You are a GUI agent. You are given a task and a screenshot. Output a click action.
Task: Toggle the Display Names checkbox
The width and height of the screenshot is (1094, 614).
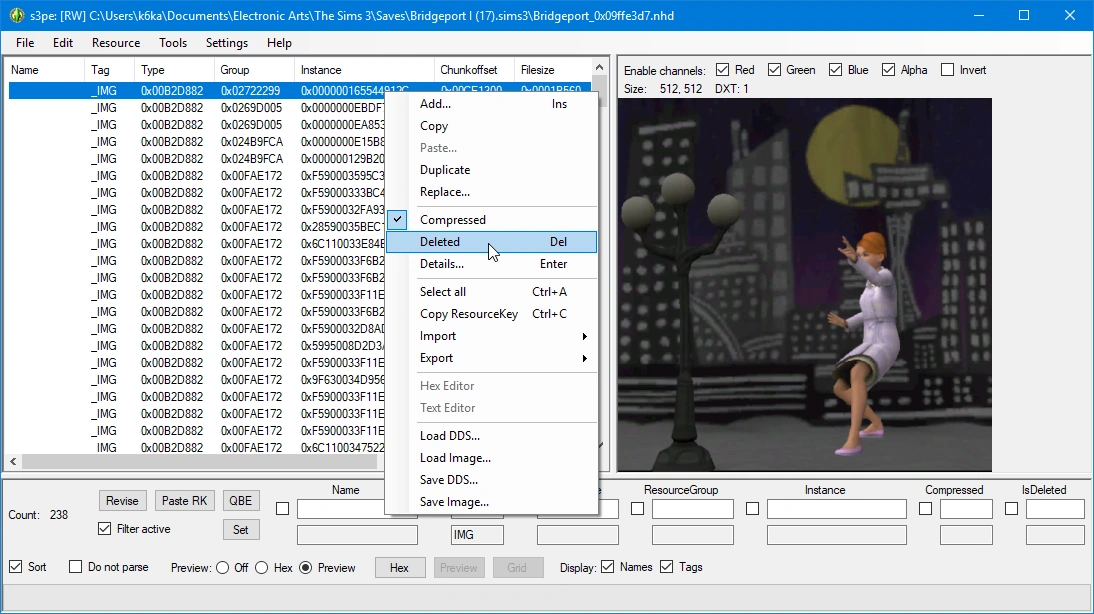coord(608,567)
